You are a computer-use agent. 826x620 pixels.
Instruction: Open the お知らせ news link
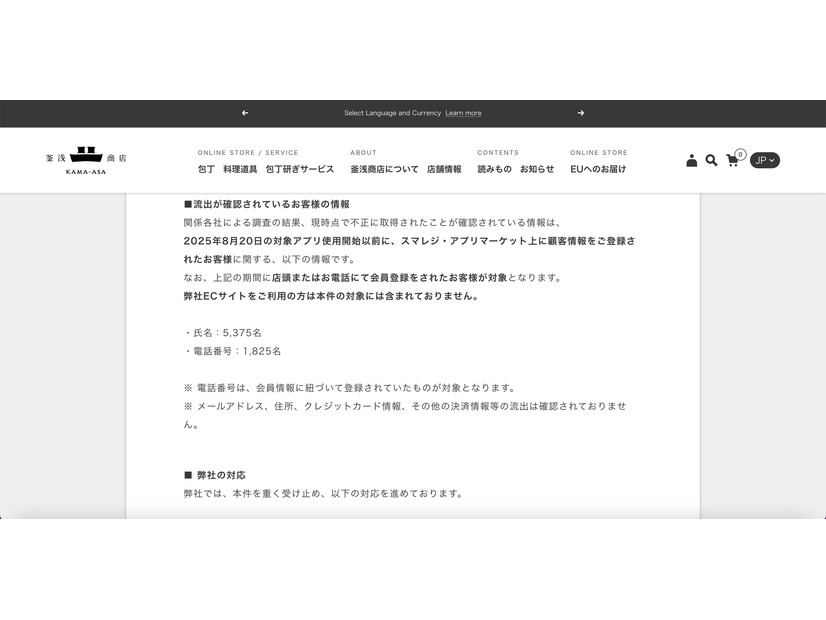(536, 170)
